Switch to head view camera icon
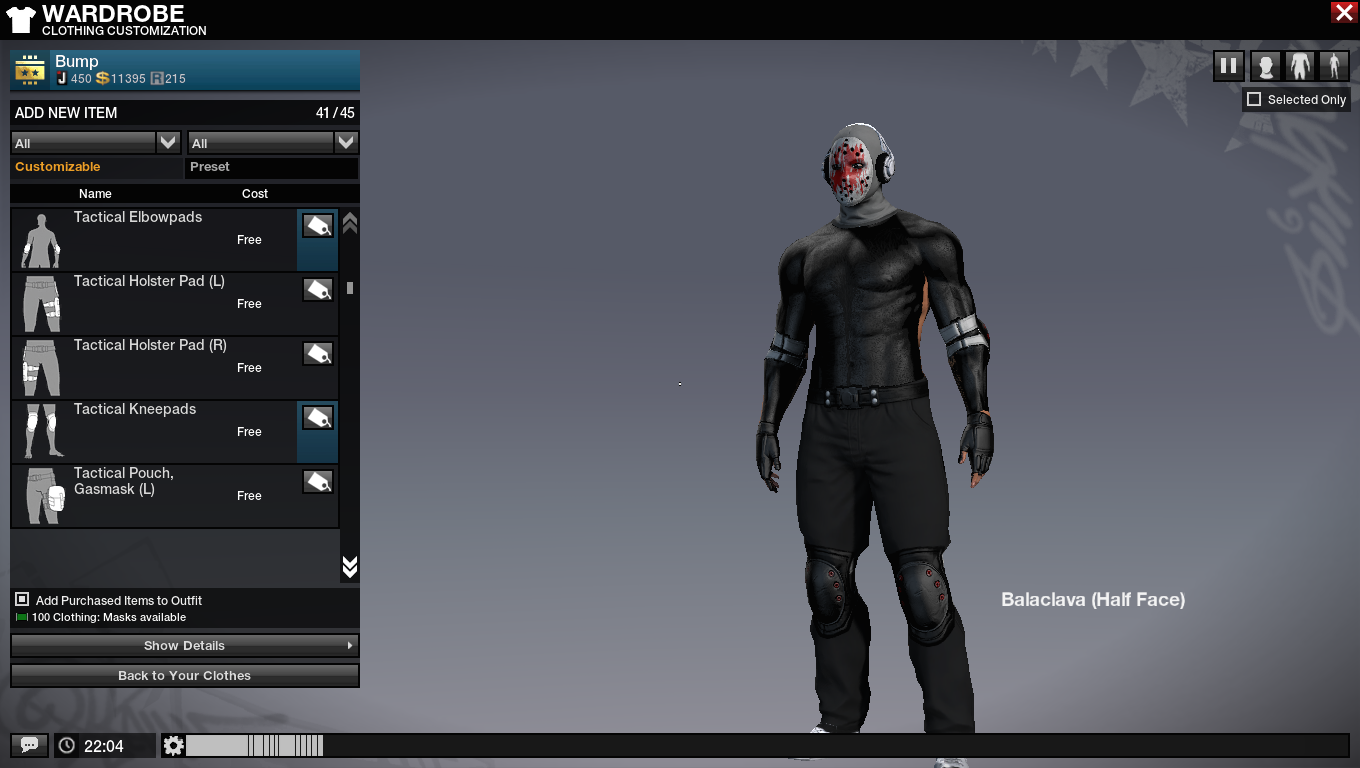This screenshot has width=1360, height=768. tap(1266, 66)
